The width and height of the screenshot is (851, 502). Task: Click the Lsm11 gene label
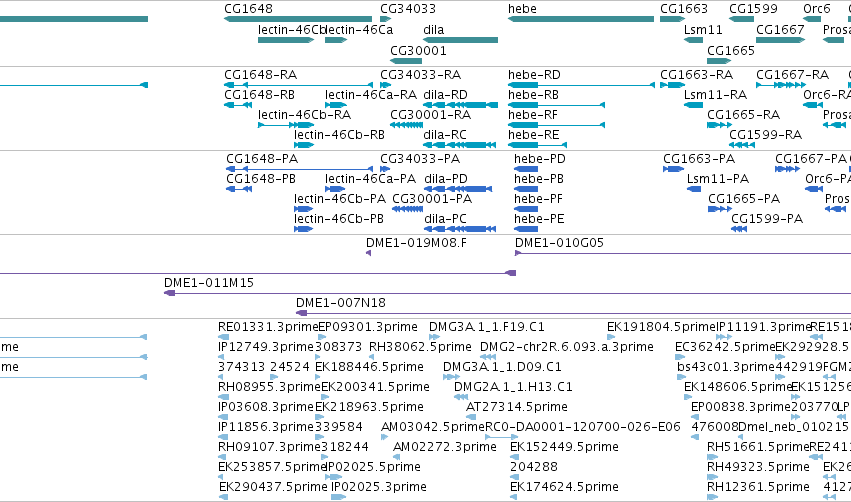click(x=703, y=29)
